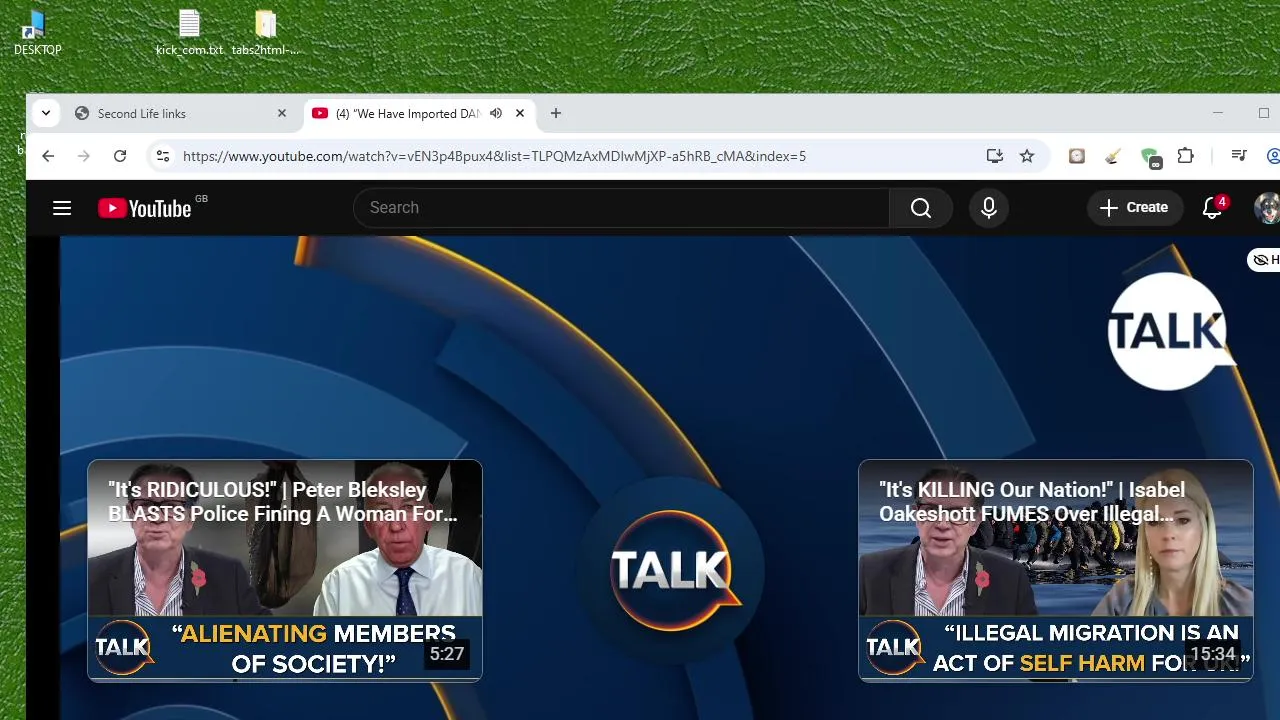Mute the YouTube tab audio icon
Screen dimensions: 1280x720
pos(496,114)
